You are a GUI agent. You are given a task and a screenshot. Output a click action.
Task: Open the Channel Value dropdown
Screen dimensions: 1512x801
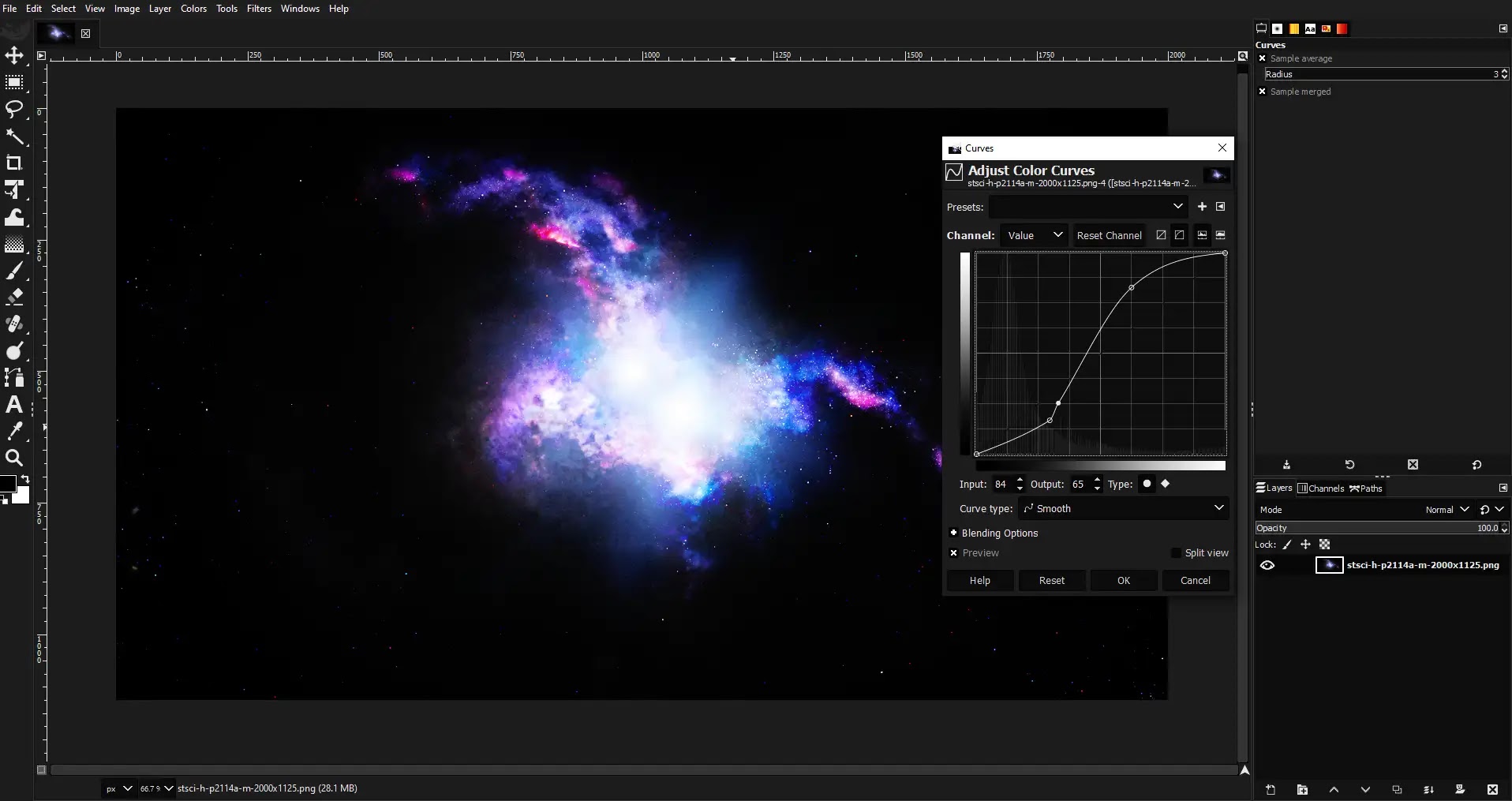pos(1035,235)
